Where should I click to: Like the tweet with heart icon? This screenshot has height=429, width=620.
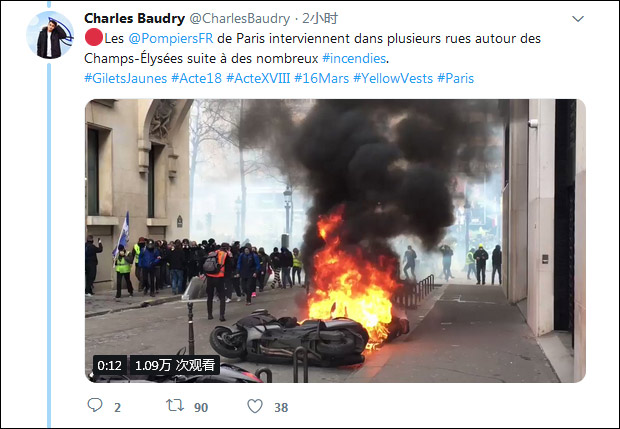[x=255, y=406]
